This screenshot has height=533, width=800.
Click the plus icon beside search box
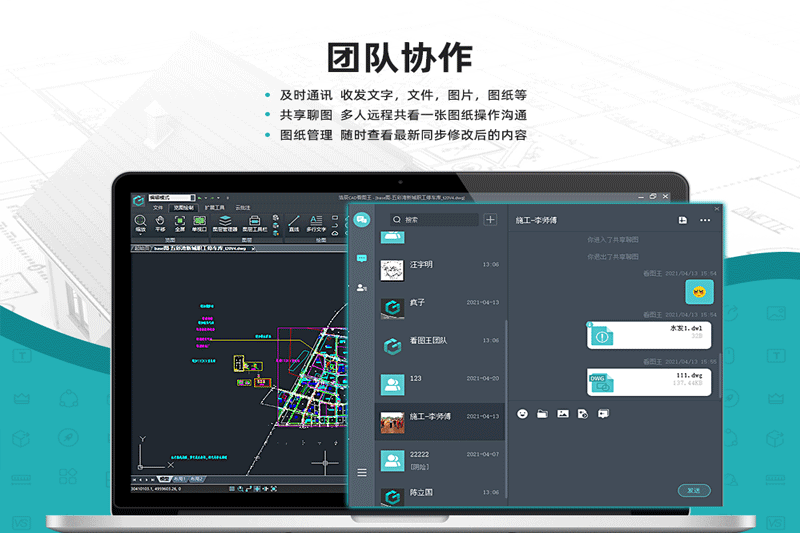click(490, 220)
